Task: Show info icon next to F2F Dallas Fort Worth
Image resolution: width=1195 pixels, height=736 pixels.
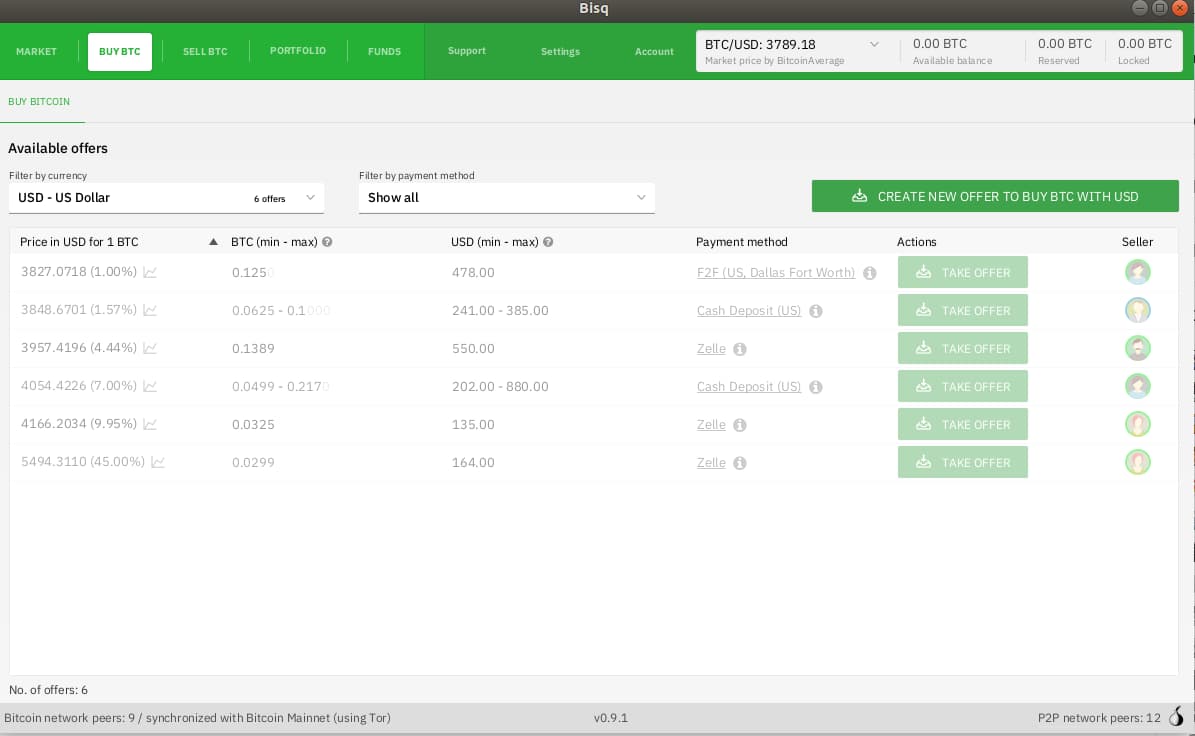Action: pyautogui.click(x=870, y=273)
